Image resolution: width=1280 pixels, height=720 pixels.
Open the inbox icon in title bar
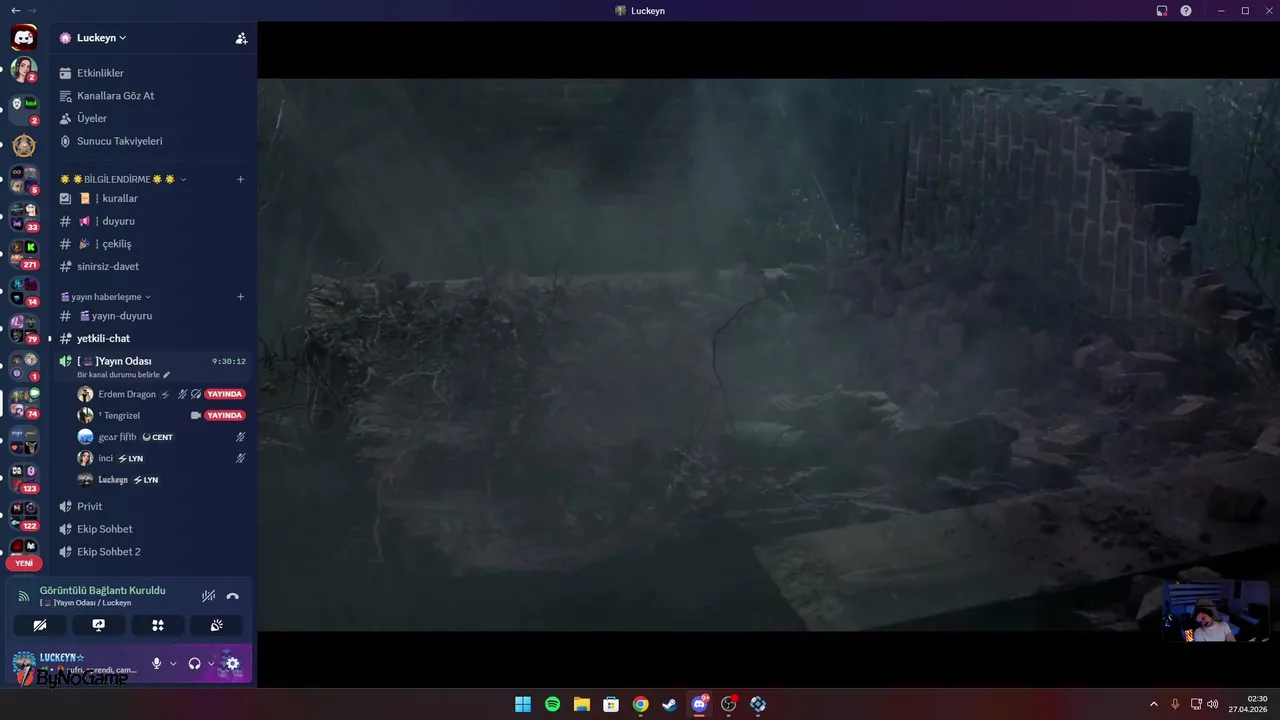pos(1162,11)
